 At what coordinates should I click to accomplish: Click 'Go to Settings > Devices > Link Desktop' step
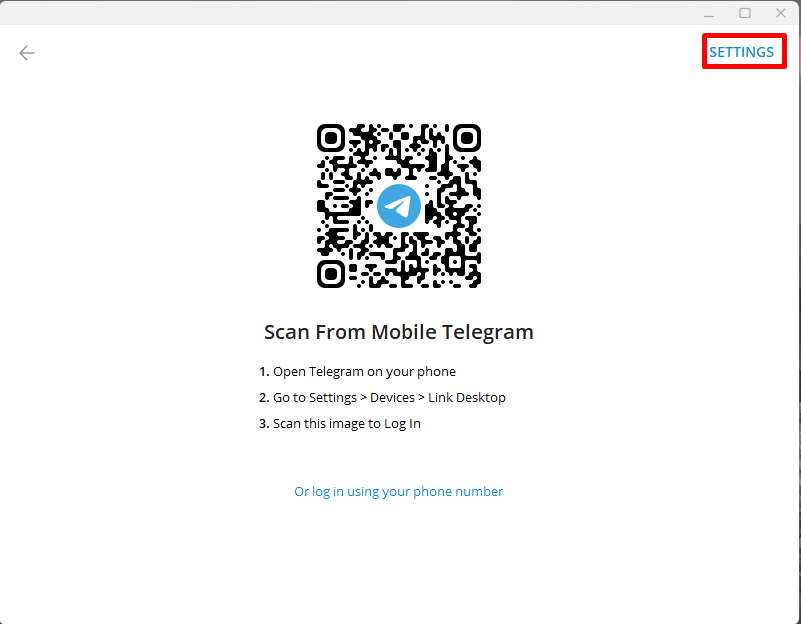click(x=382, y=397)
